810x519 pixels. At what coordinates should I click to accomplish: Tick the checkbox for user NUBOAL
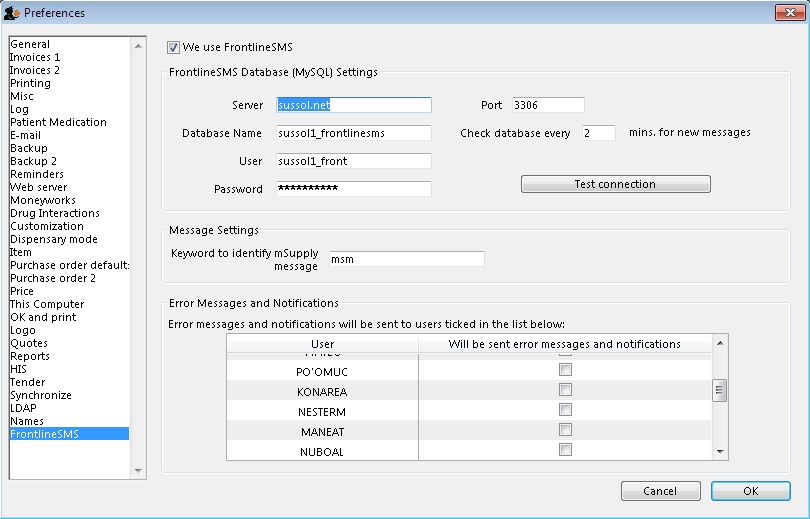click(x=565, y=450)
